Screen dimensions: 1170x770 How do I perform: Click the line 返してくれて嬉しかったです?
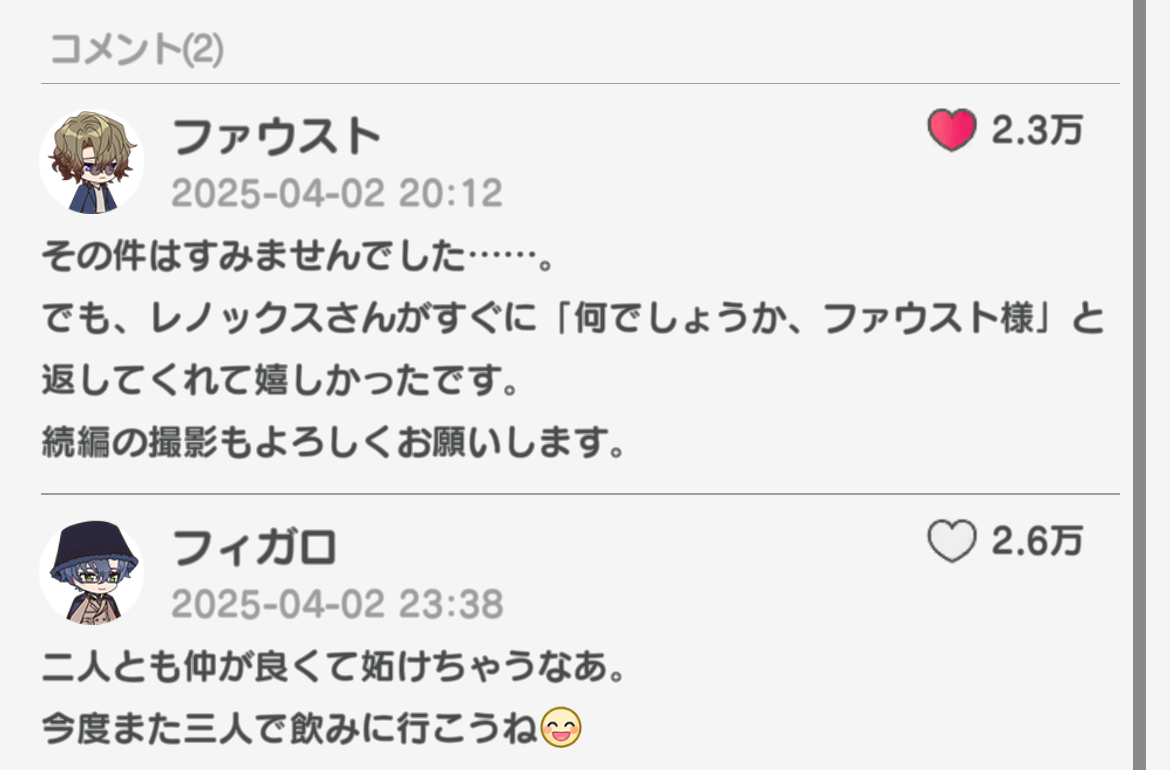(280, 381)
